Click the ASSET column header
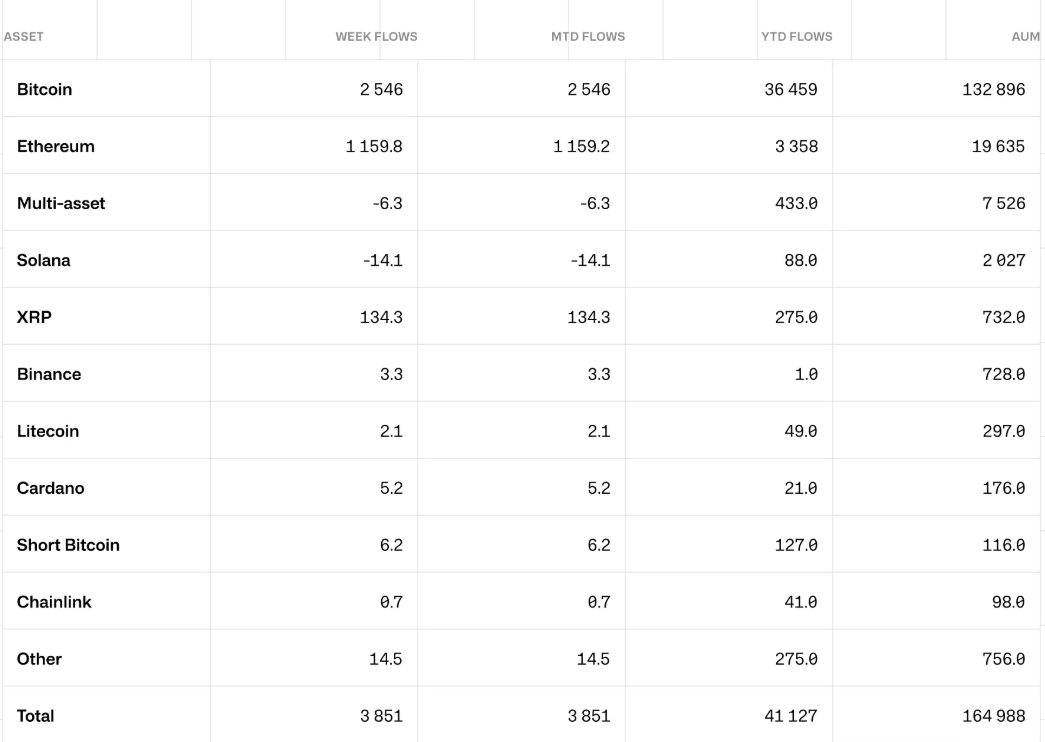 [x=24, y=37]
